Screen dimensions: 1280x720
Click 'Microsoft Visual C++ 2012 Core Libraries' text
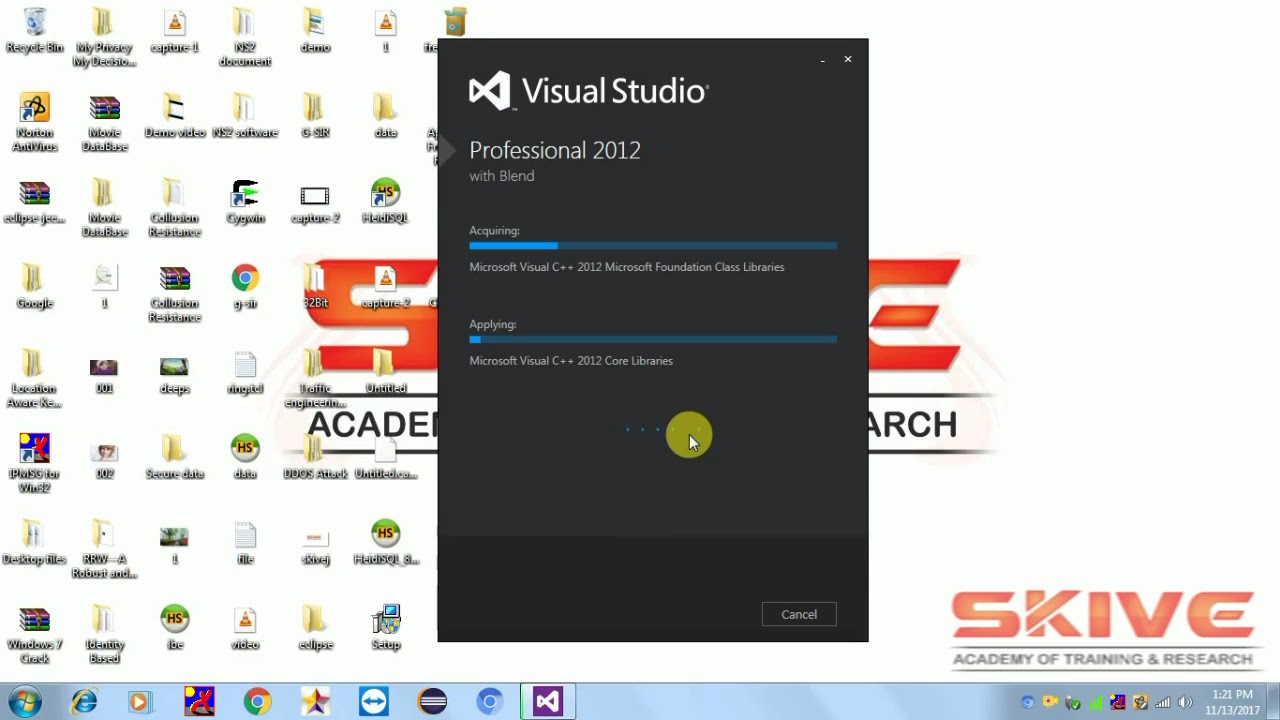571,361
